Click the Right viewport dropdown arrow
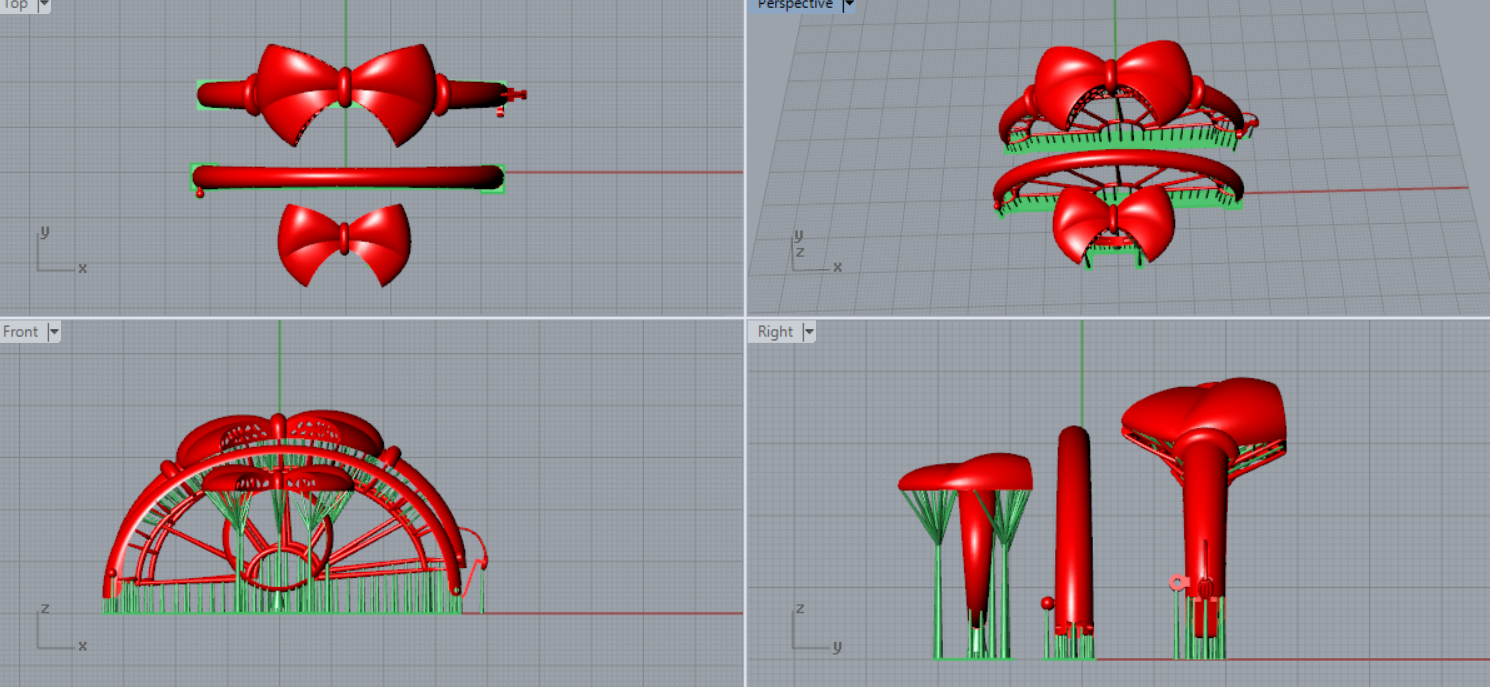The height and width of the screenshot is (687, 1490). [808, 332]
